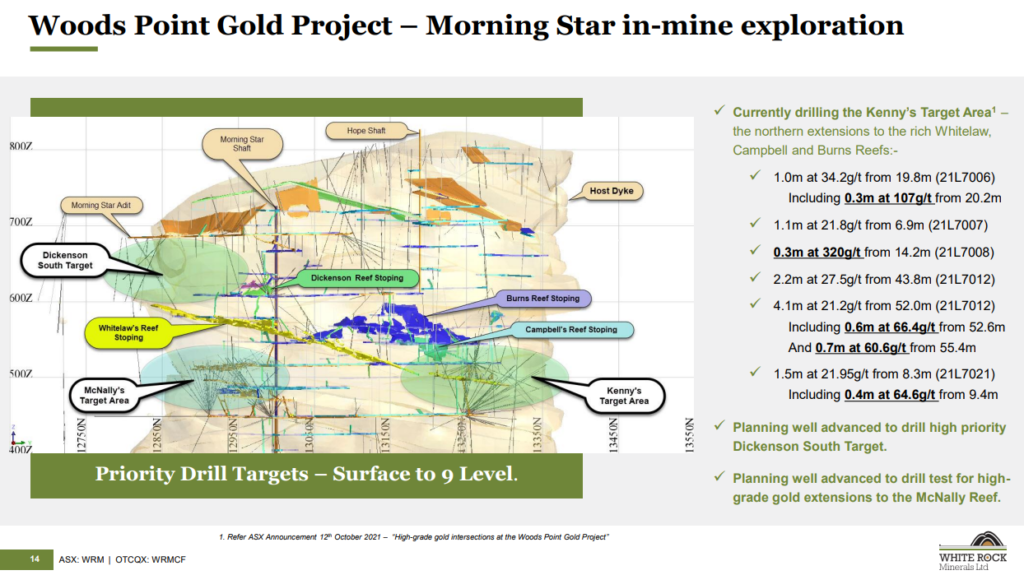
Task: Click the 12750N northing axis label
Action: (x=82, y=435)
